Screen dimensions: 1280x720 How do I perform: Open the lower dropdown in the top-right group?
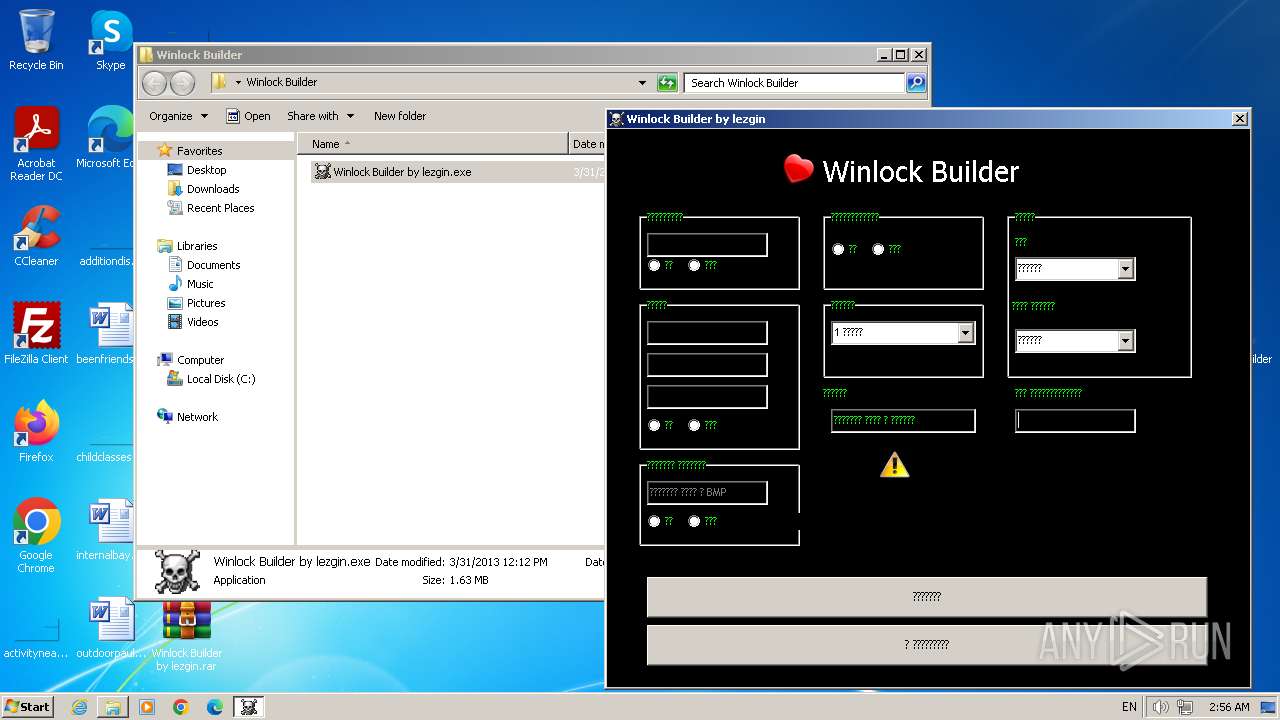point(1126,341)
